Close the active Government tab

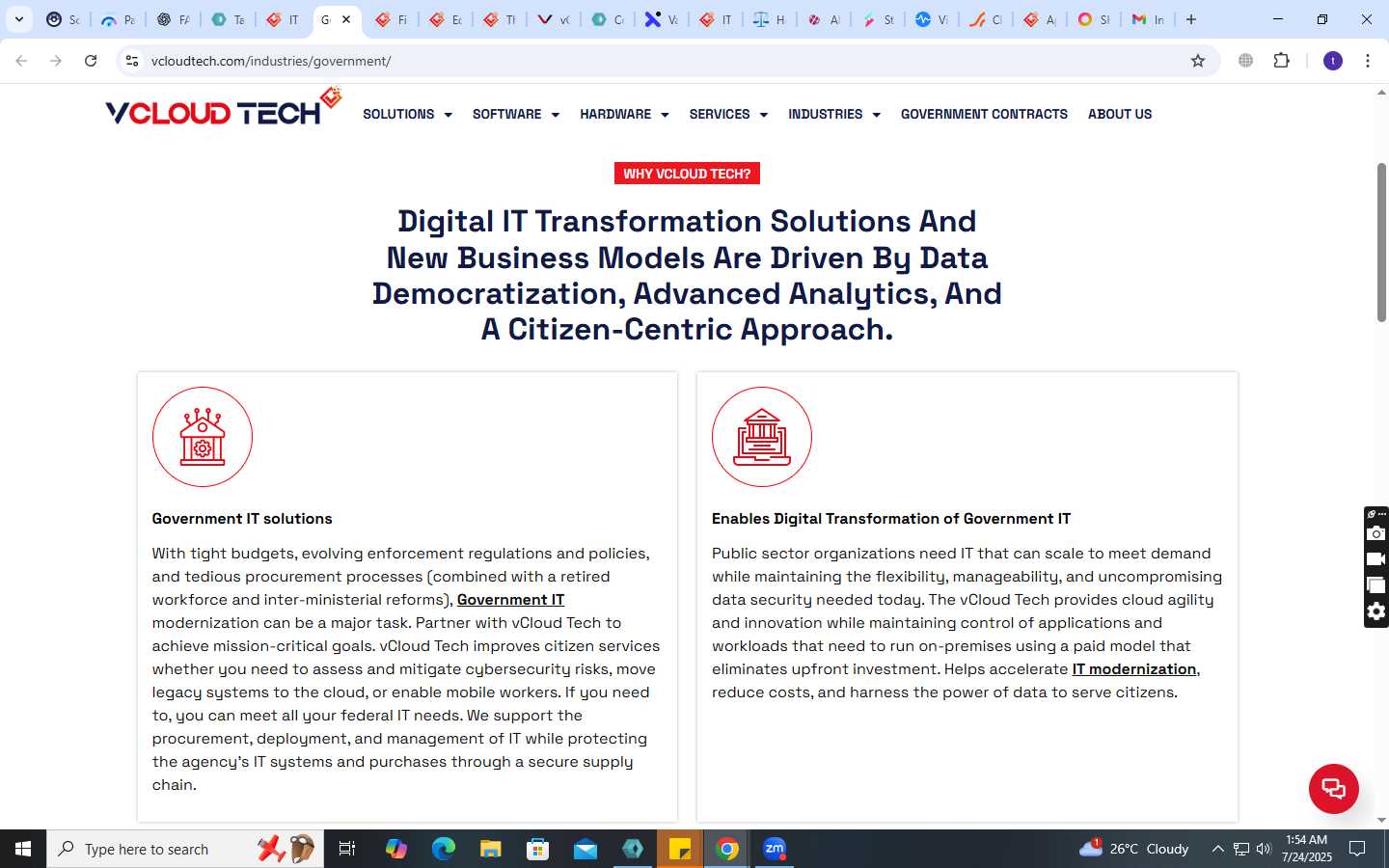coord(346,19)
